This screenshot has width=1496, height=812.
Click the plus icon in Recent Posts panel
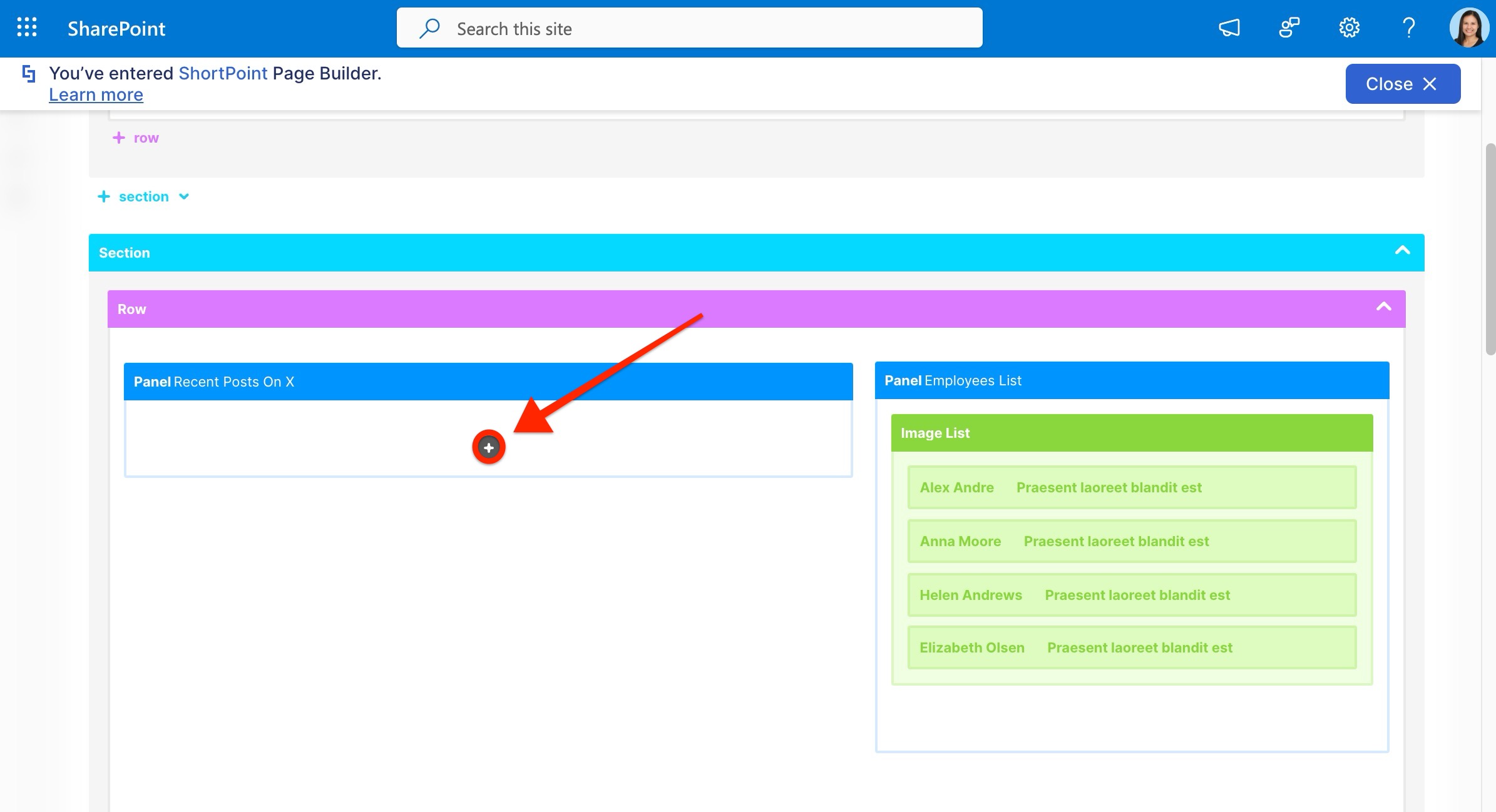[x=488, y=447]
